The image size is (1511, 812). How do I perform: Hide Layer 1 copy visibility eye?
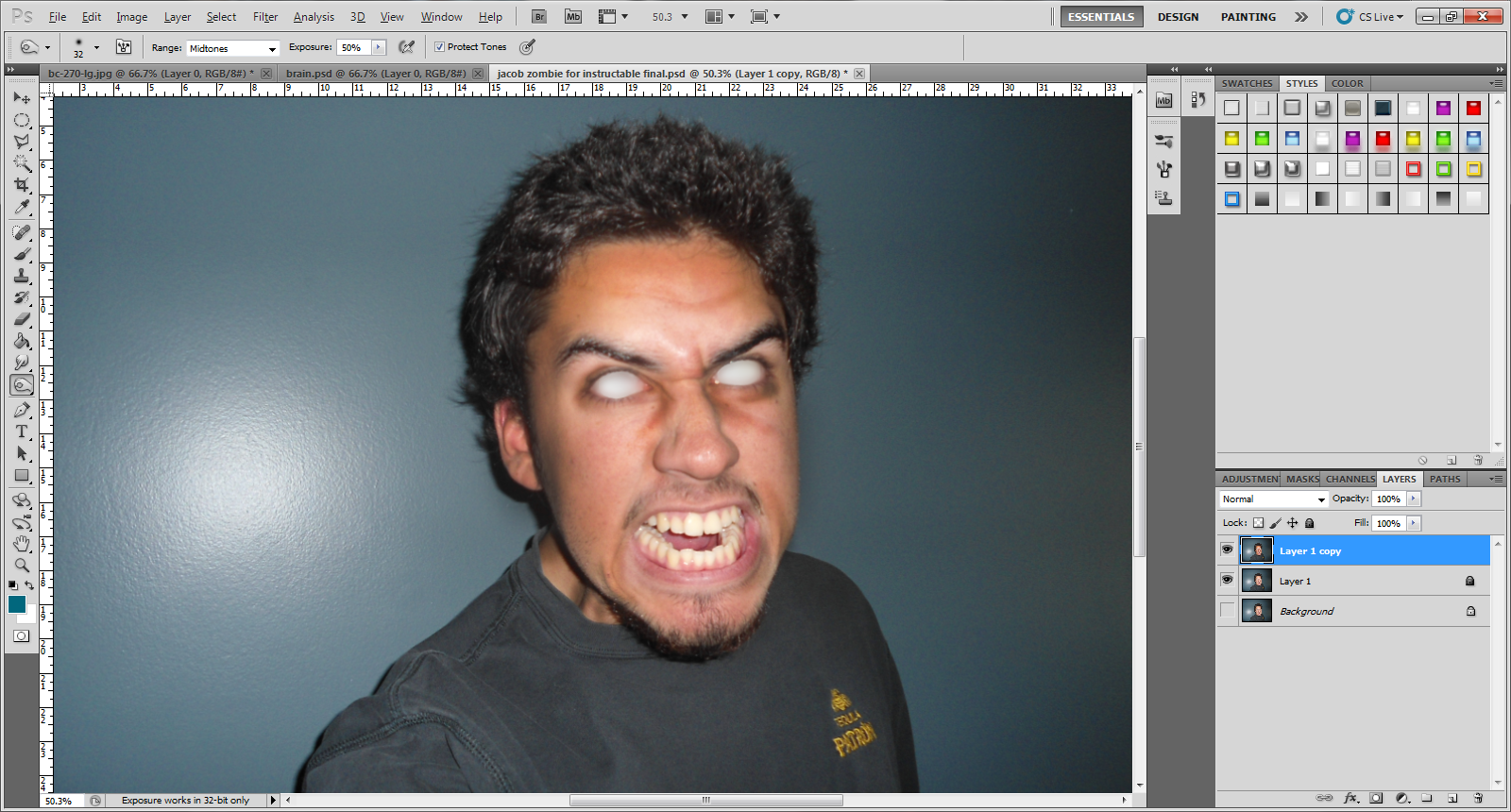coord(1227,550)
